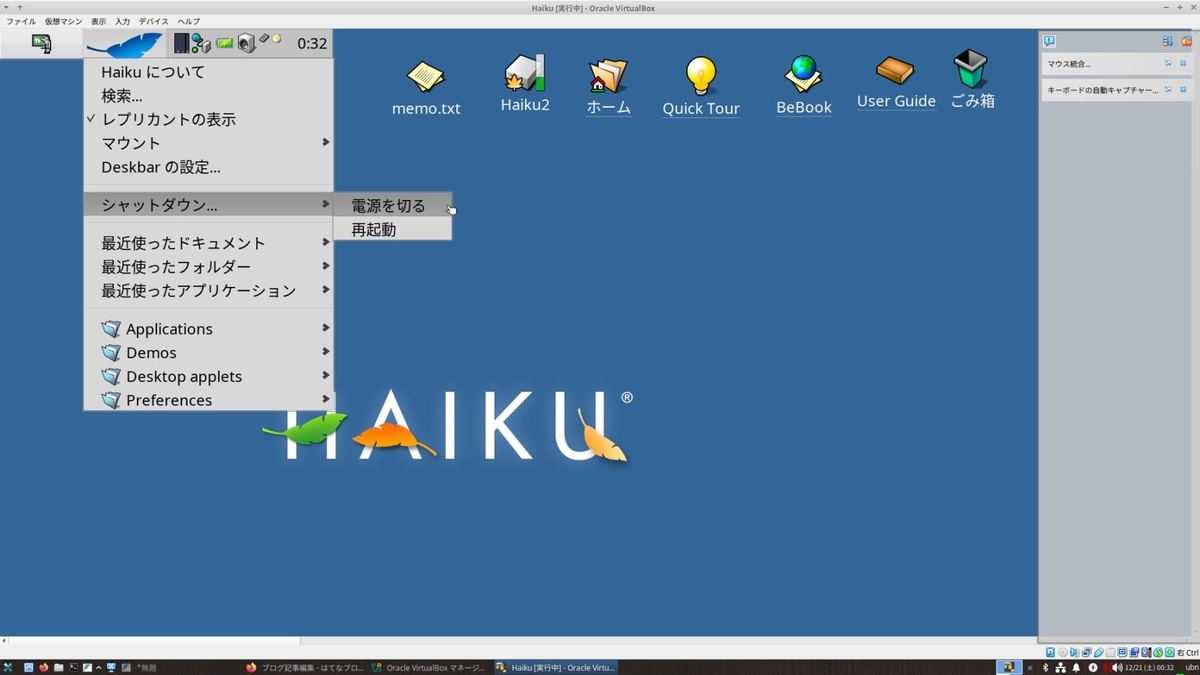This screenshot has width=1200, height=675.
Task: Toggle レプリカントの表示 checkmark item
Action: [x=208, y=119]
